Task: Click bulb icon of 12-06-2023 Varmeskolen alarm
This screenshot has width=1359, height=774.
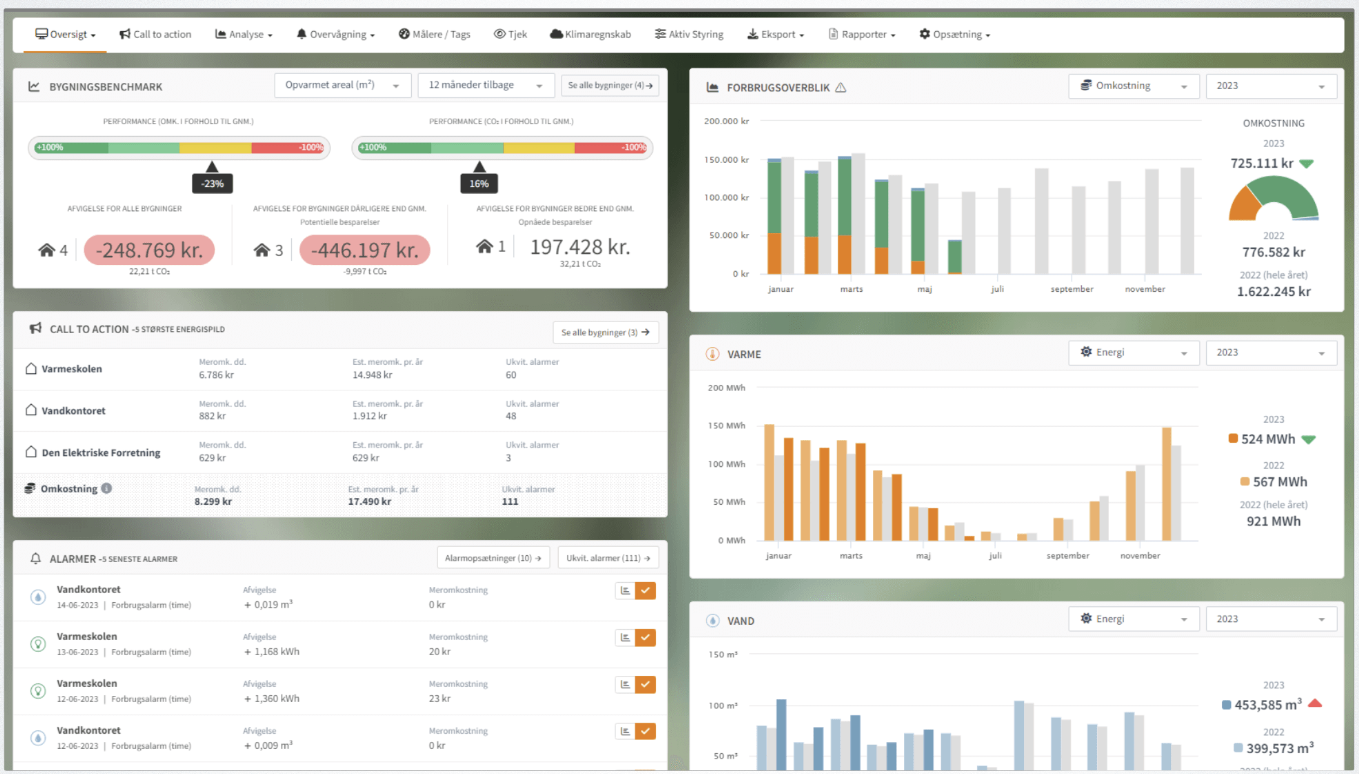Action: [x=38, y=691]
